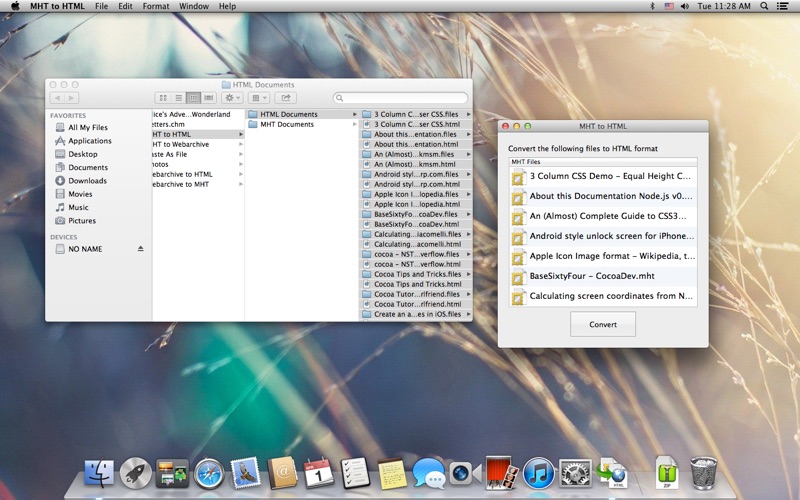This screenshot has height=500, width=800.
Task: Switch Finder to list view
Action: click(x=179, y=98)
